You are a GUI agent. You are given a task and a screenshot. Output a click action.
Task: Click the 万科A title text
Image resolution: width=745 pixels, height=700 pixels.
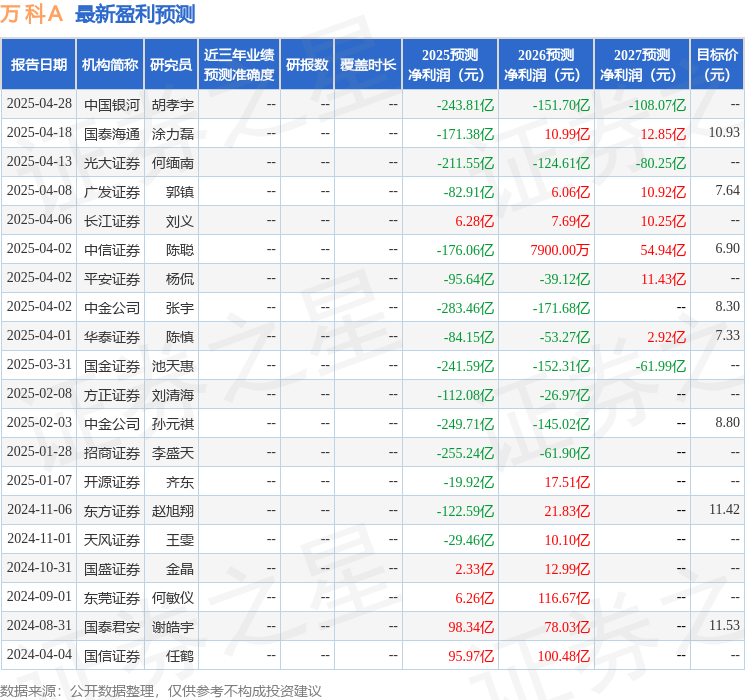point(31,14)
